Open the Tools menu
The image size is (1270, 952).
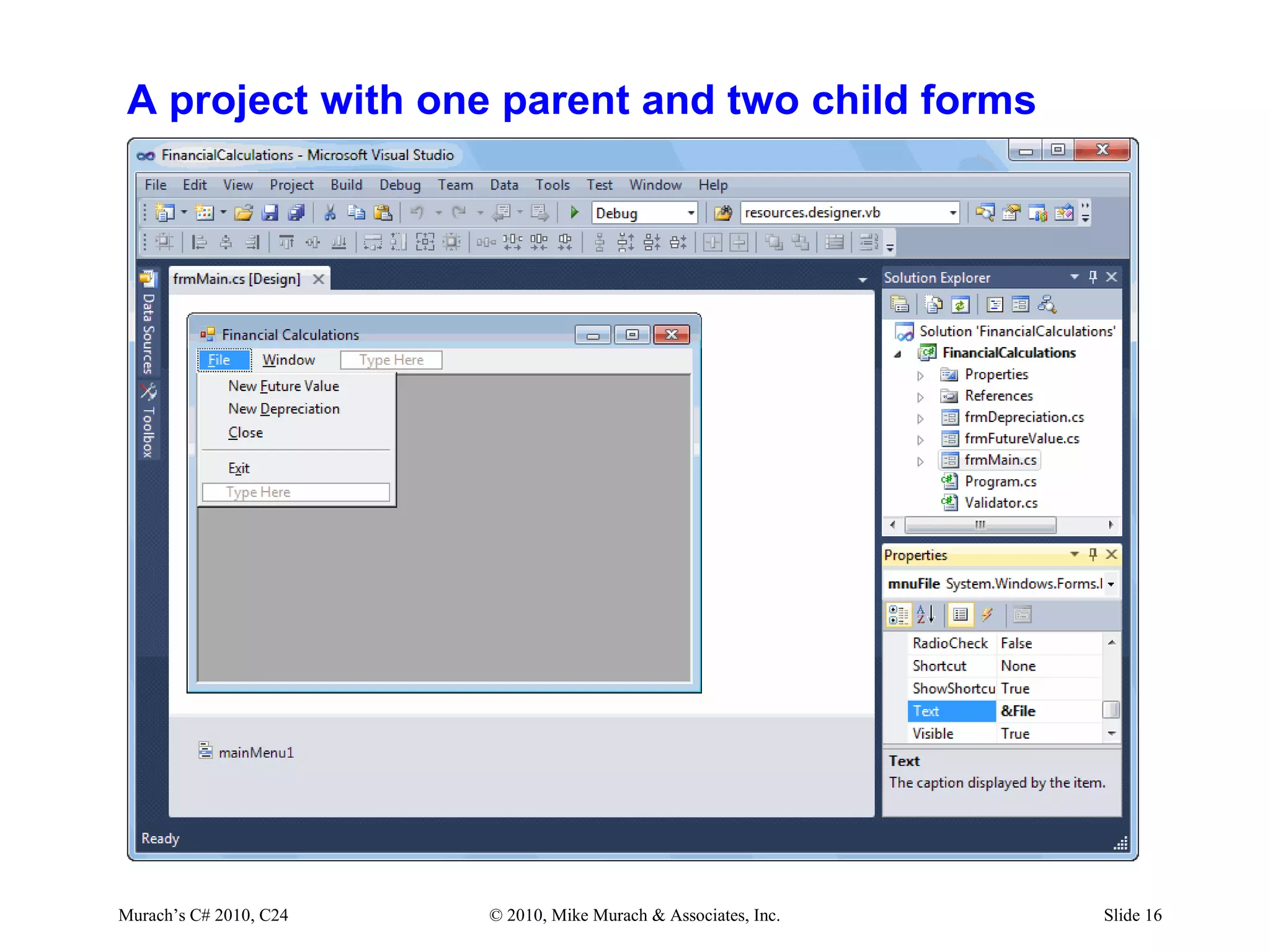pyautogui.click(x=553, y=185)
